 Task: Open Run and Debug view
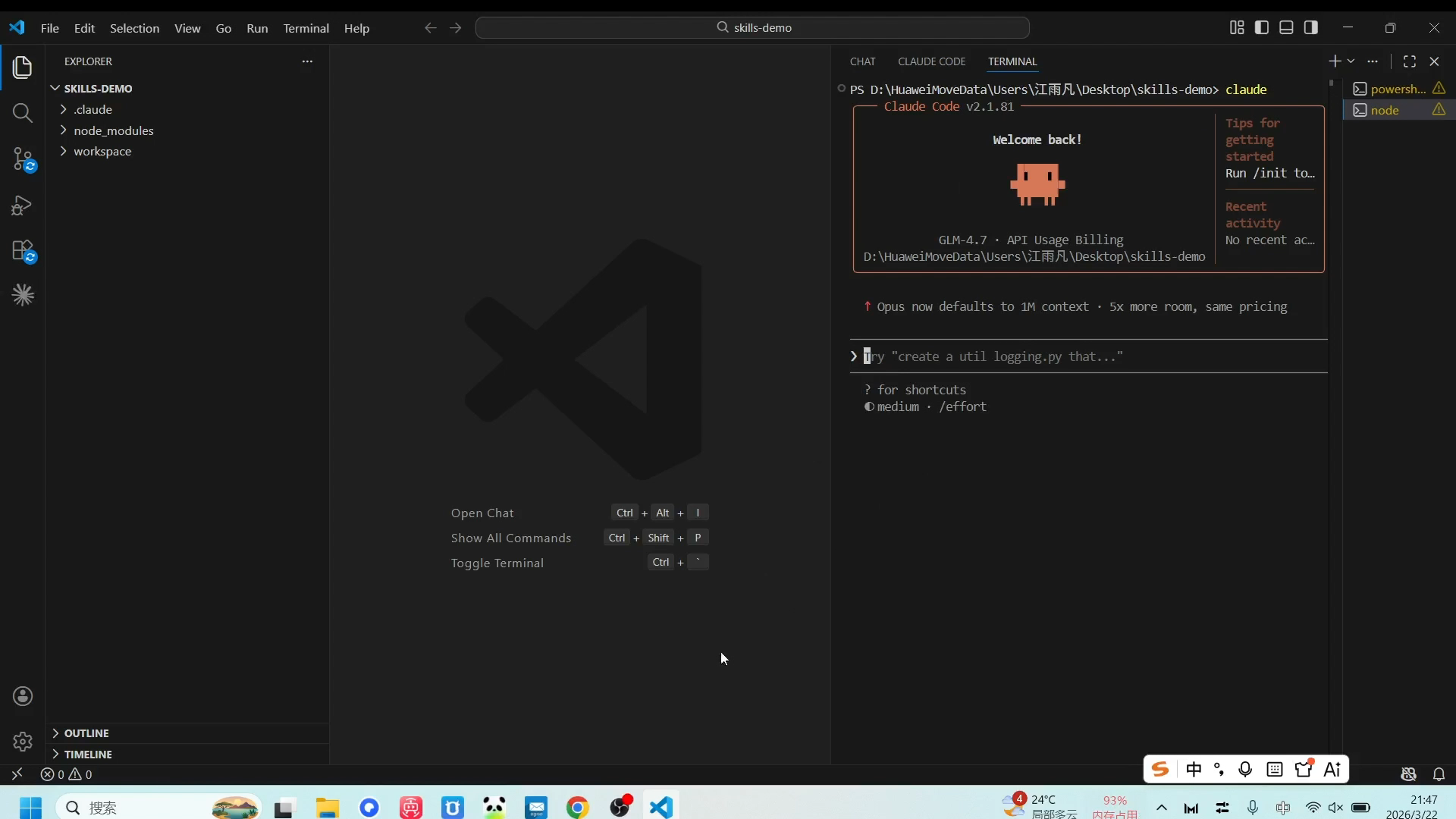coord(23,206)
